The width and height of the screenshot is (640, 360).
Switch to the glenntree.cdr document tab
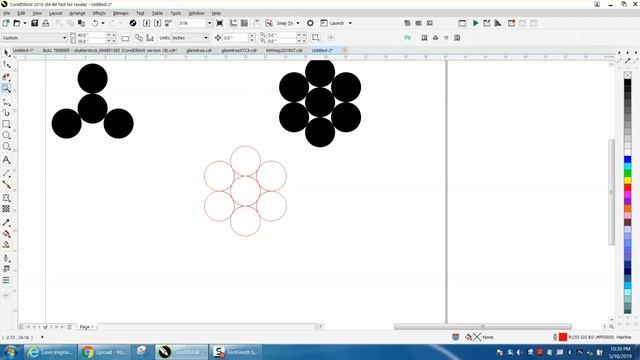coord(199,51)
